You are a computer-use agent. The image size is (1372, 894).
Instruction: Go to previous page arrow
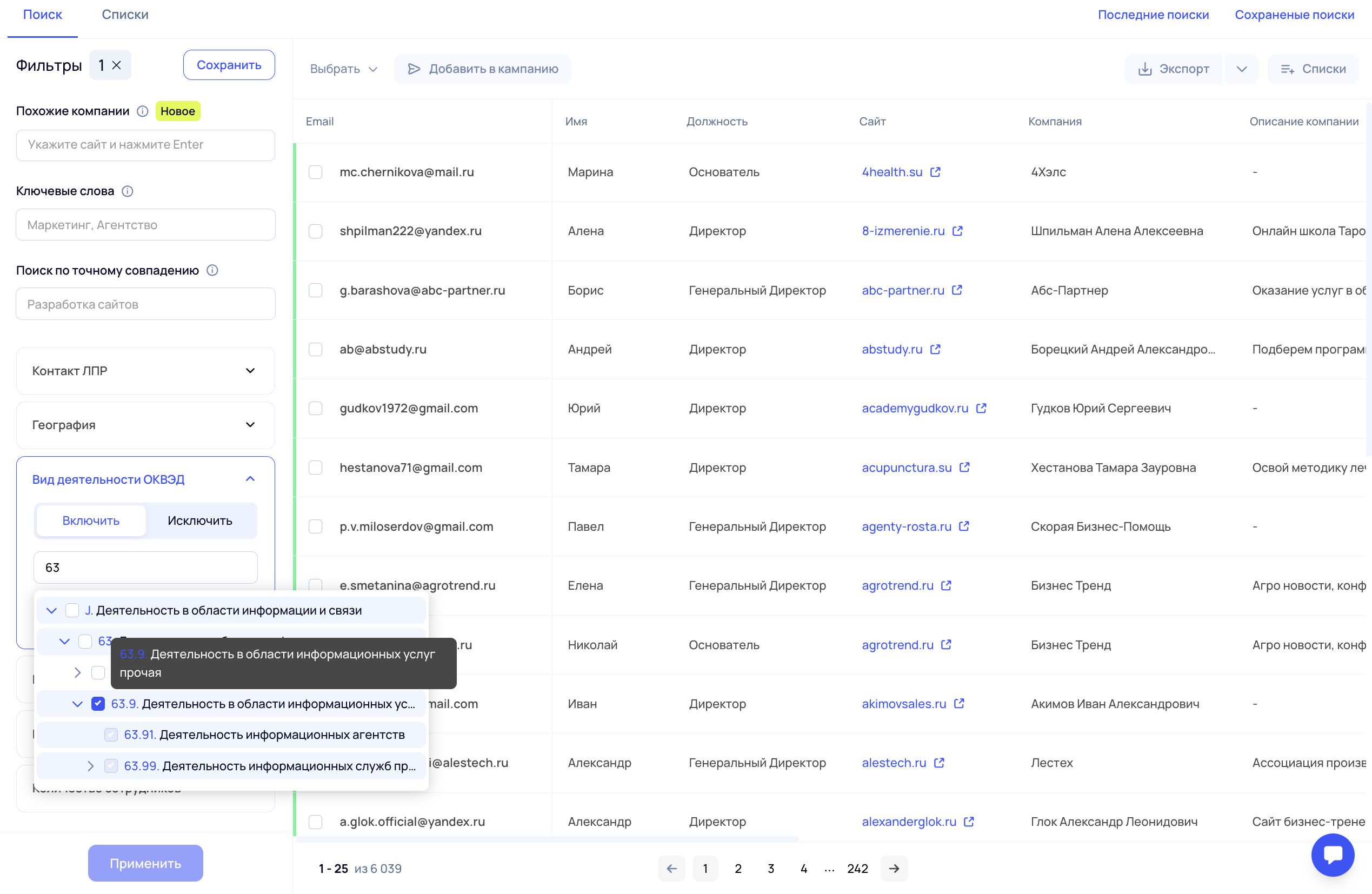click(x=671, y=869)
